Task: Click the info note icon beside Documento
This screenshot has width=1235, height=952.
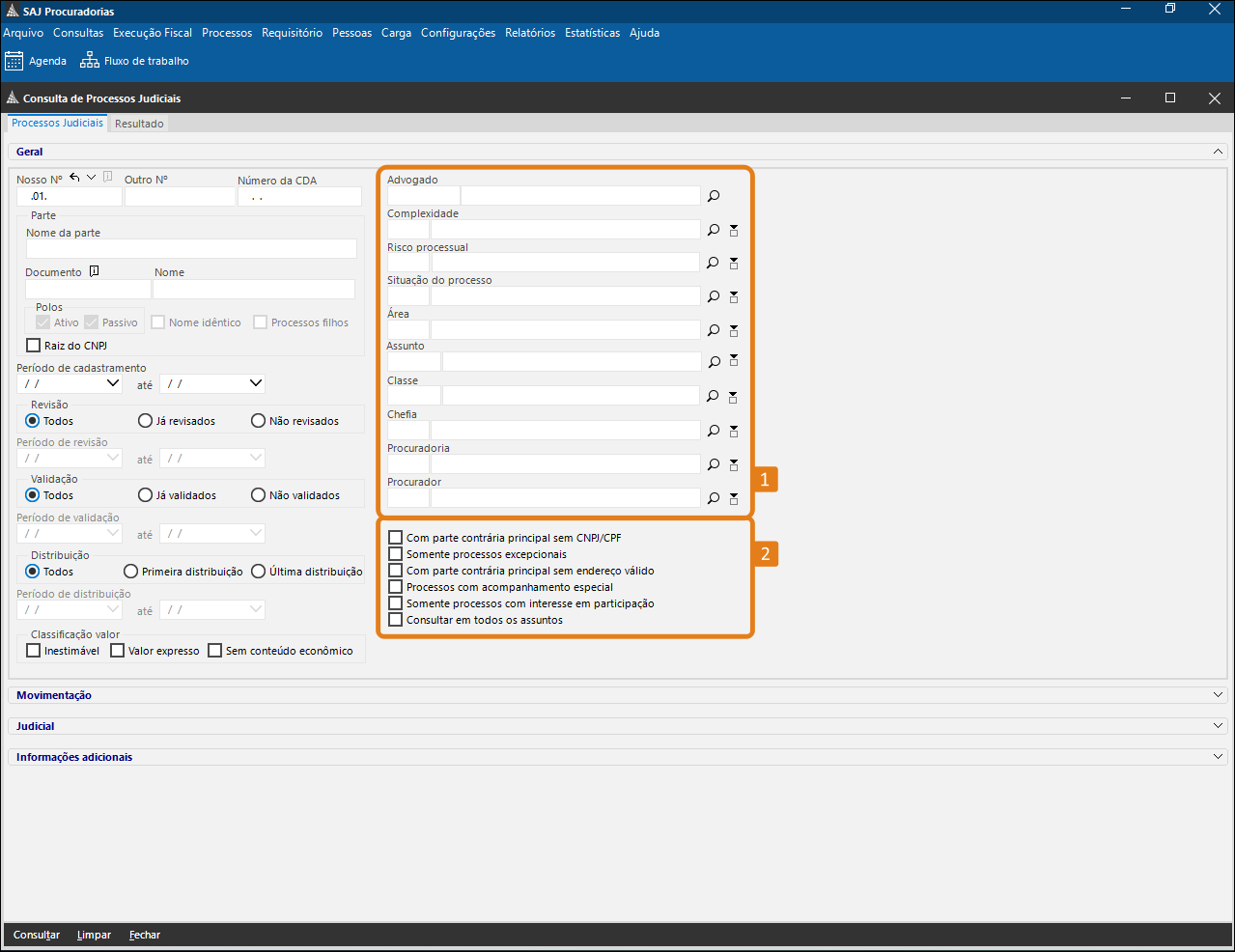Action: (94, 271)
